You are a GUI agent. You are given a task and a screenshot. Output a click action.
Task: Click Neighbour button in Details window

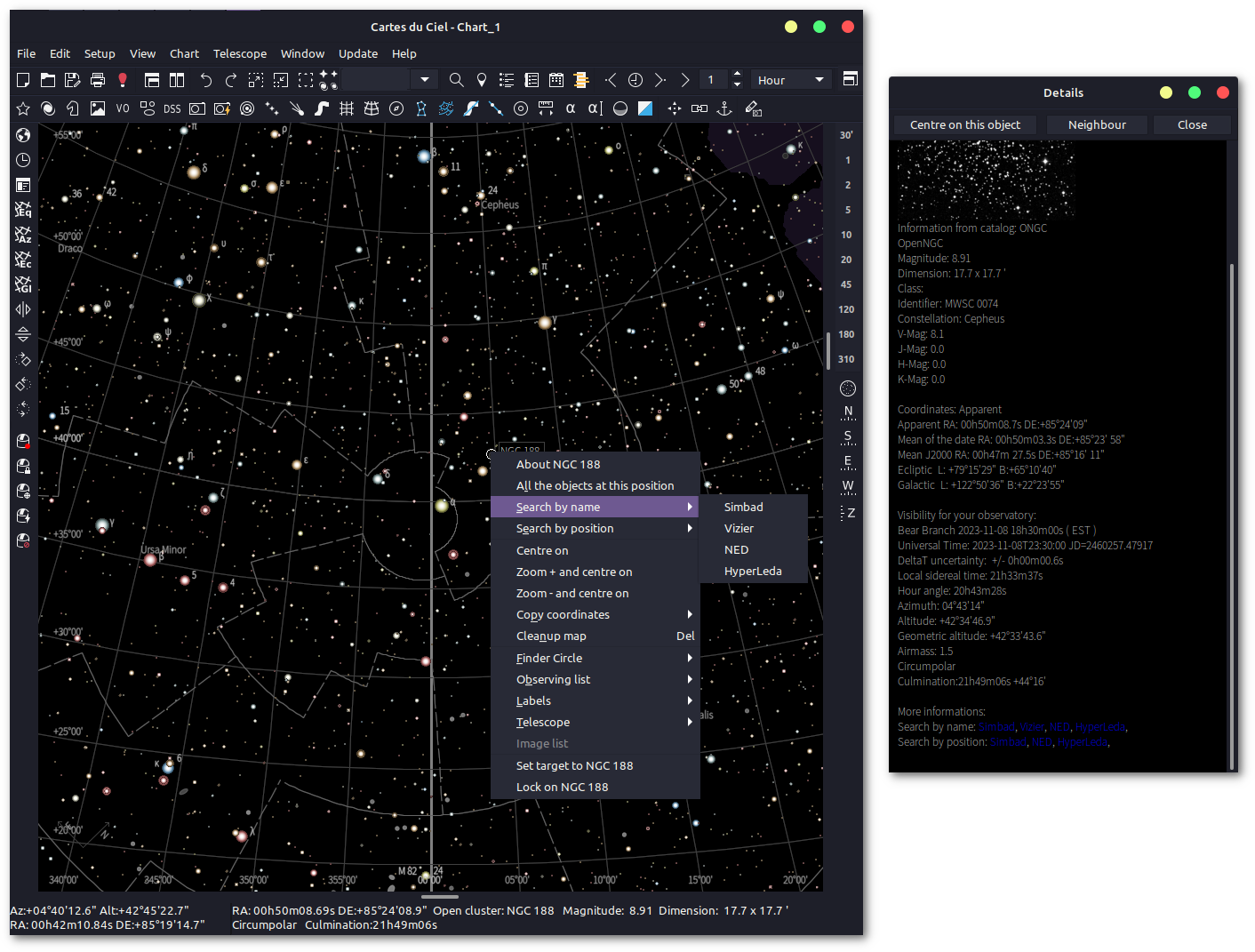pyautogui.click(x=1097, y=124)
